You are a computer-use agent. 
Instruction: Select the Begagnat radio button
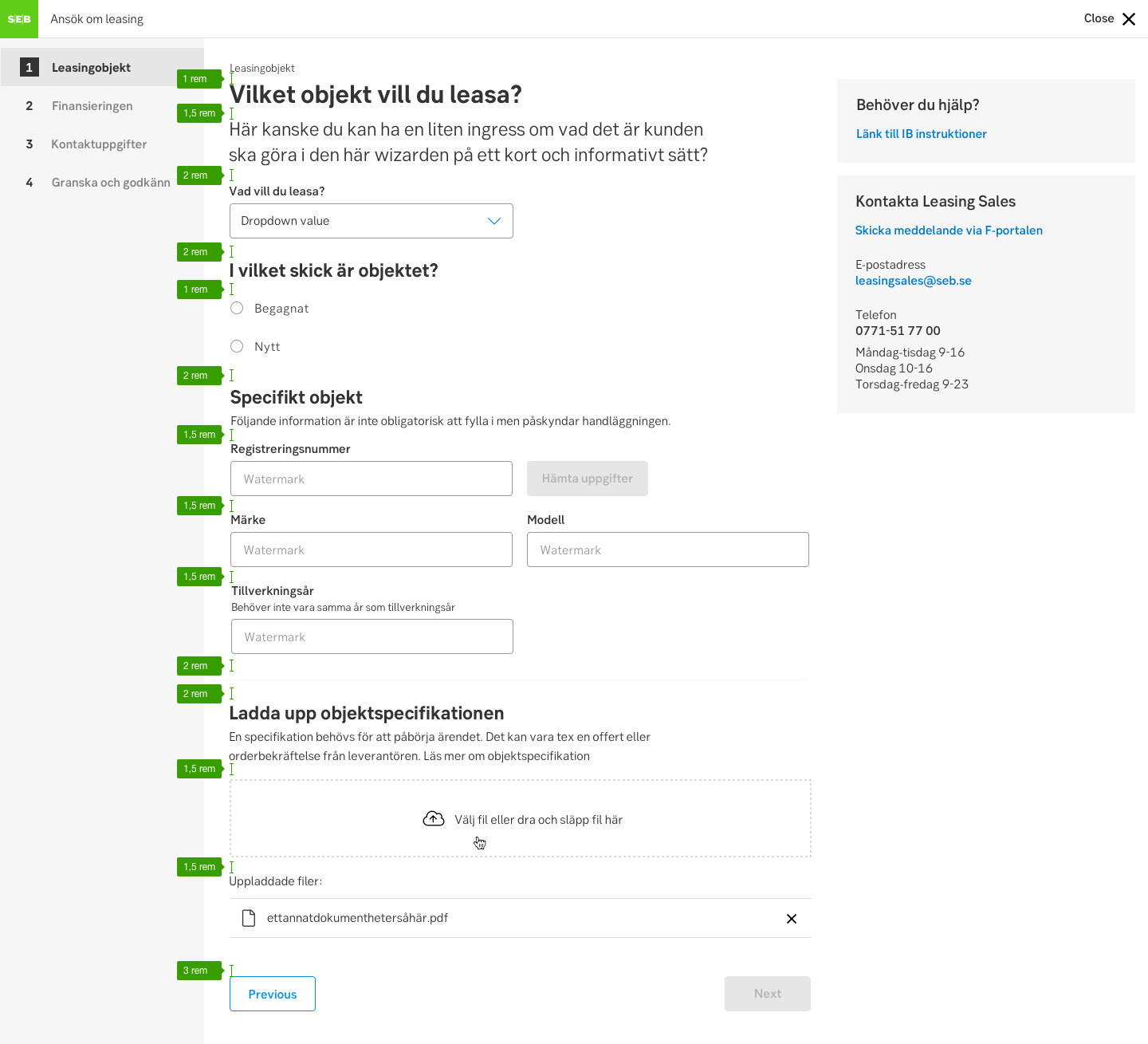click(x=237, y=309)
